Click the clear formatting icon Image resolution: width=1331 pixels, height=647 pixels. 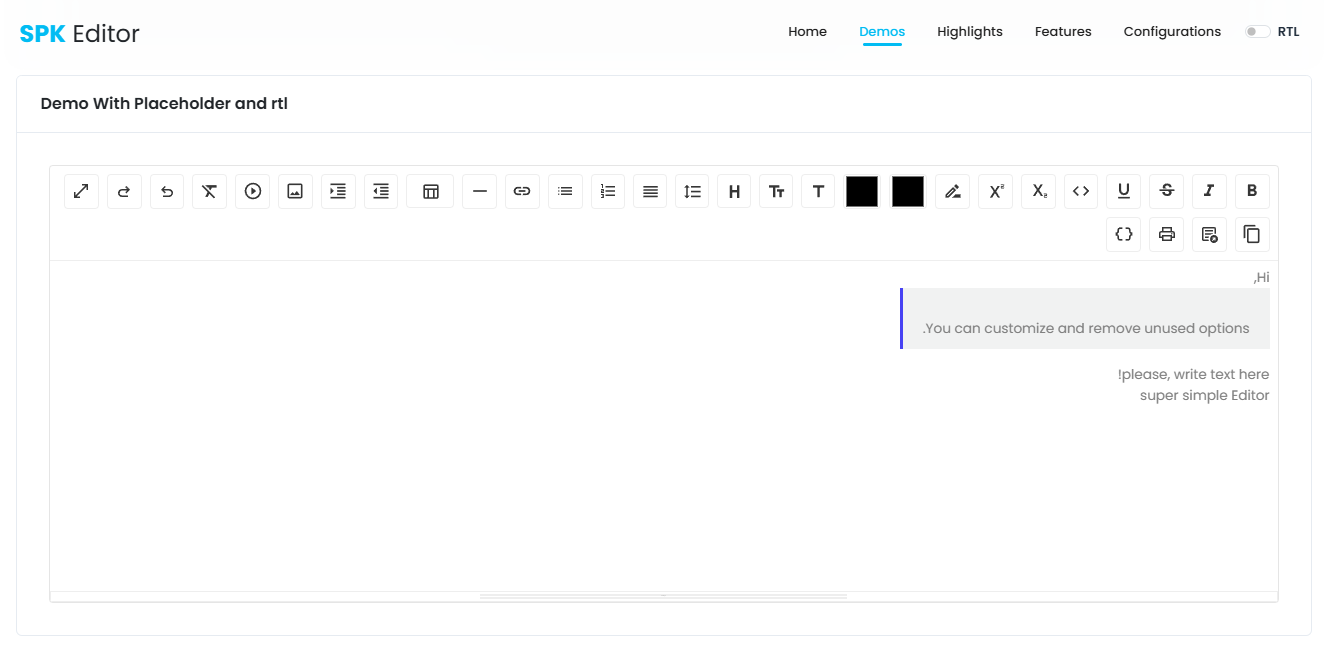pos(209,191)
